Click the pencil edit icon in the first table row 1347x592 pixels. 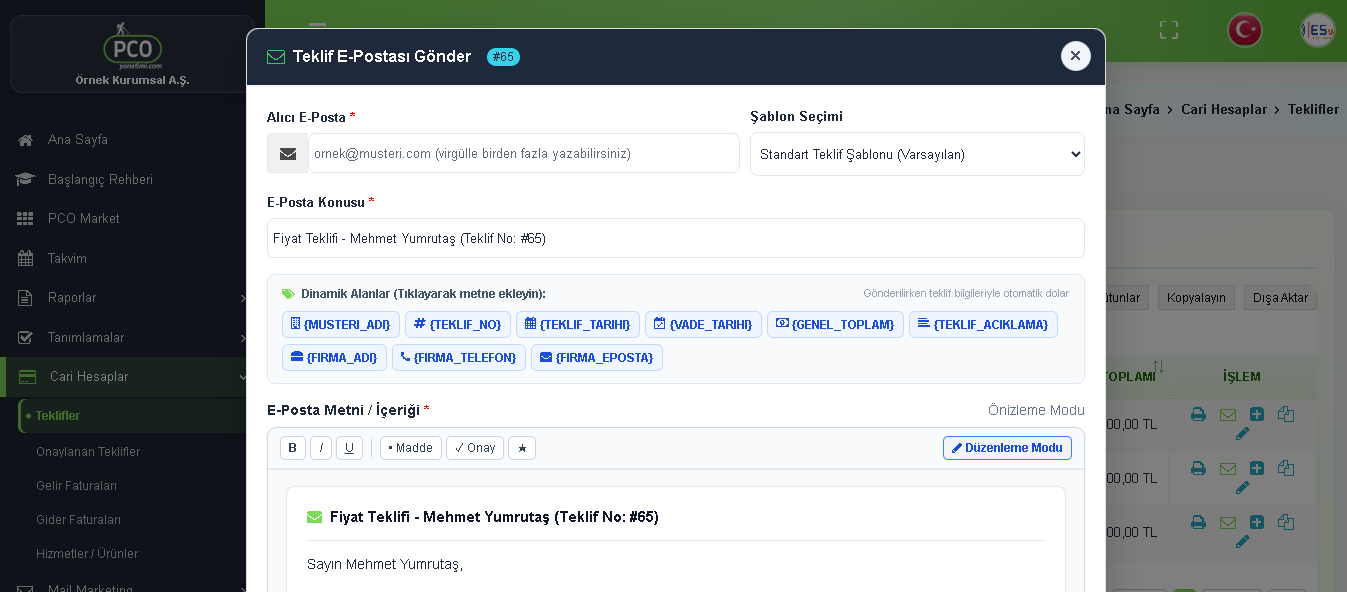coord(1243,434)
